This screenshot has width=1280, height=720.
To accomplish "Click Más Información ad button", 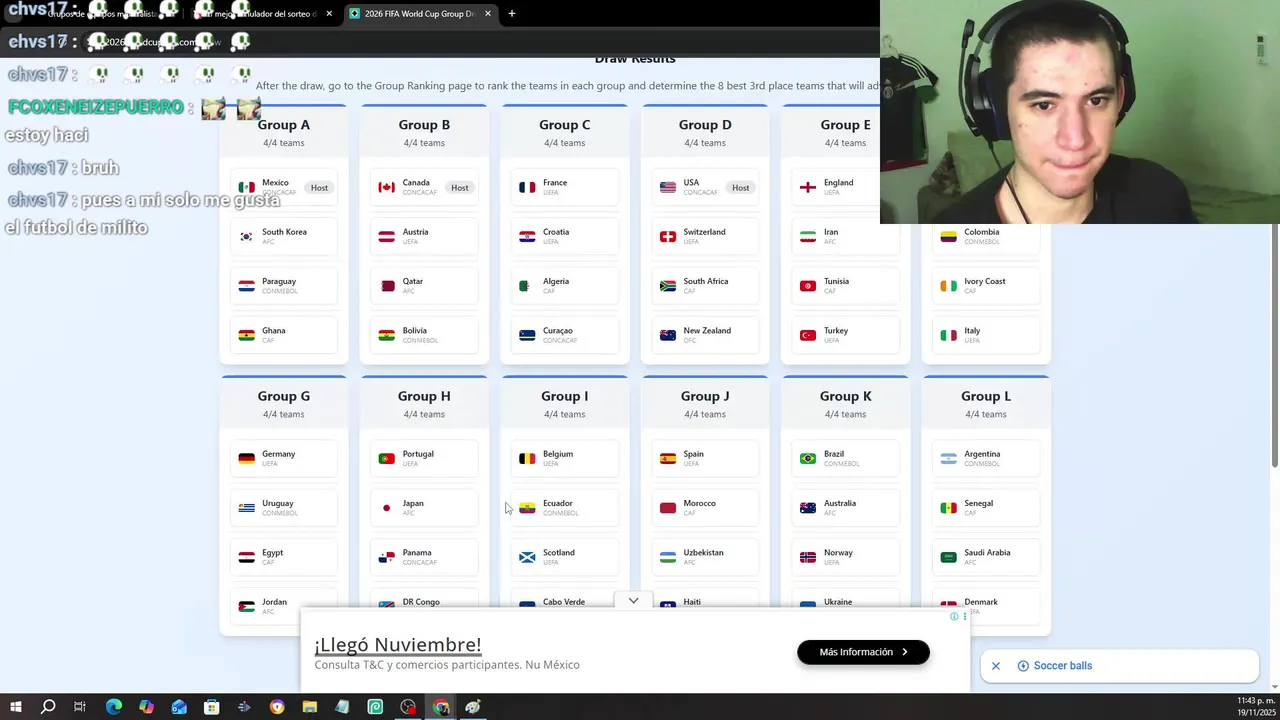I will [x=863, y=652].
